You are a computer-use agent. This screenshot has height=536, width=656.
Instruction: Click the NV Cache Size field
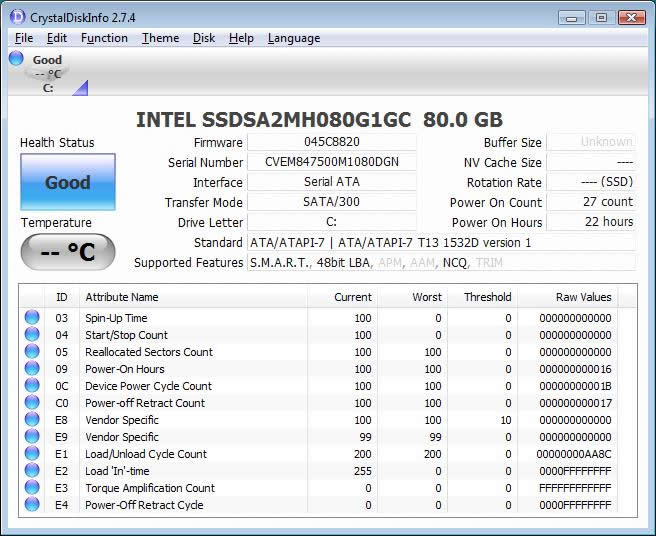[592, 162]
